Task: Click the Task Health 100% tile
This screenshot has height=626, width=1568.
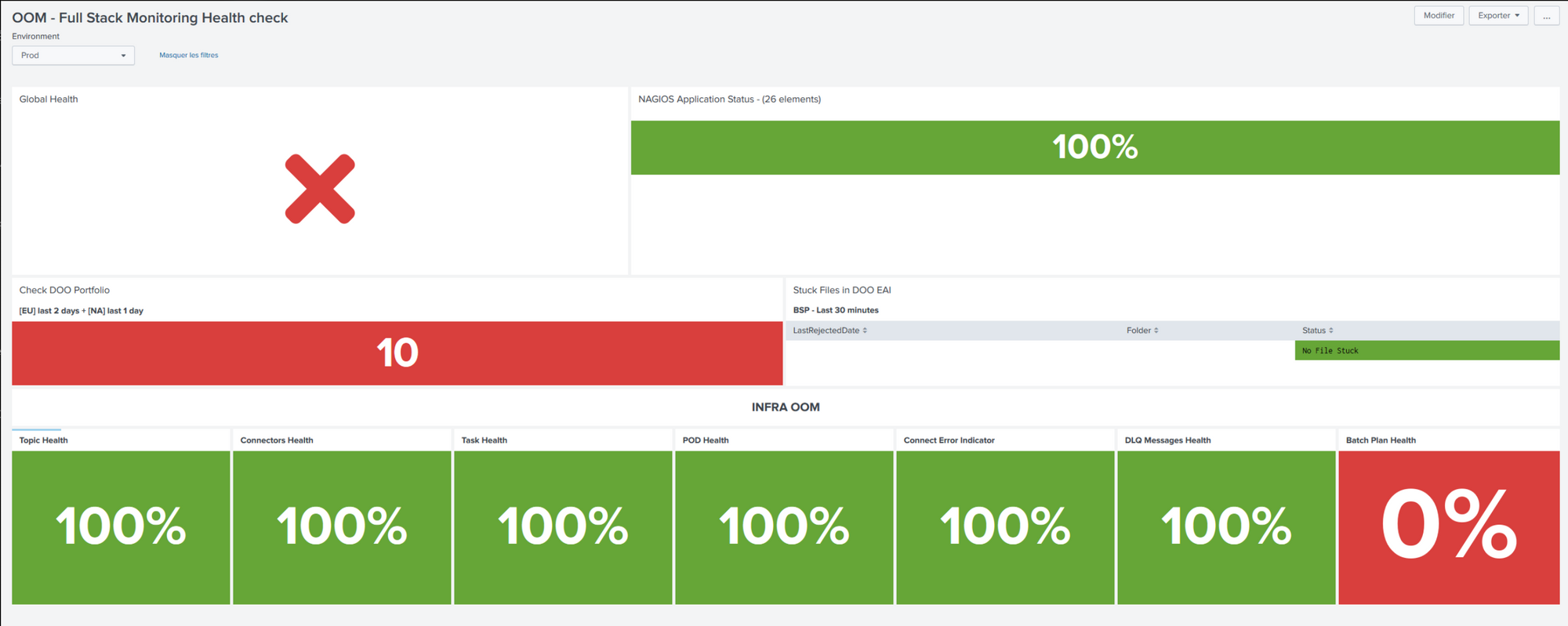Action: 563,527
